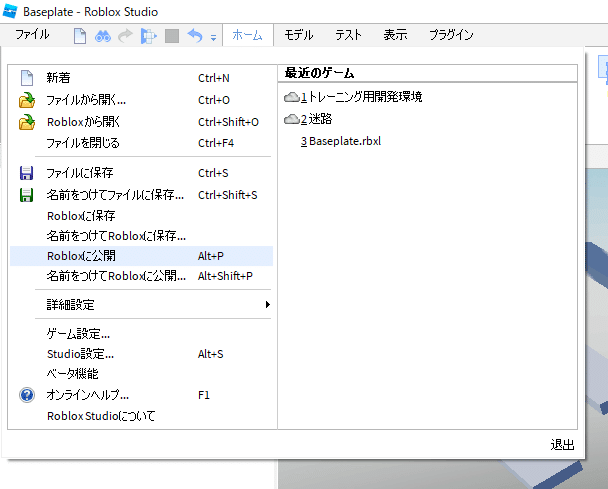Click the question mark icon for オンラインヘルプ
The width and height of the screenshot is (608, 489).
(27, 395)
